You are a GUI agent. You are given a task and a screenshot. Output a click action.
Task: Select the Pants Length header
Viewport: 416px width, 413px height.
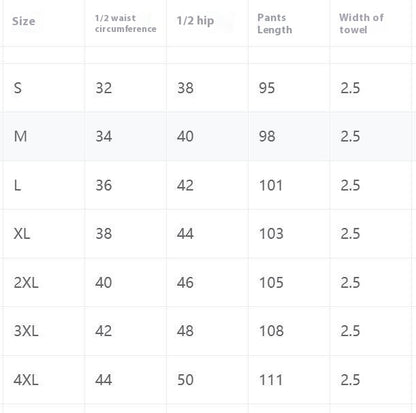[x=275, y=23]
